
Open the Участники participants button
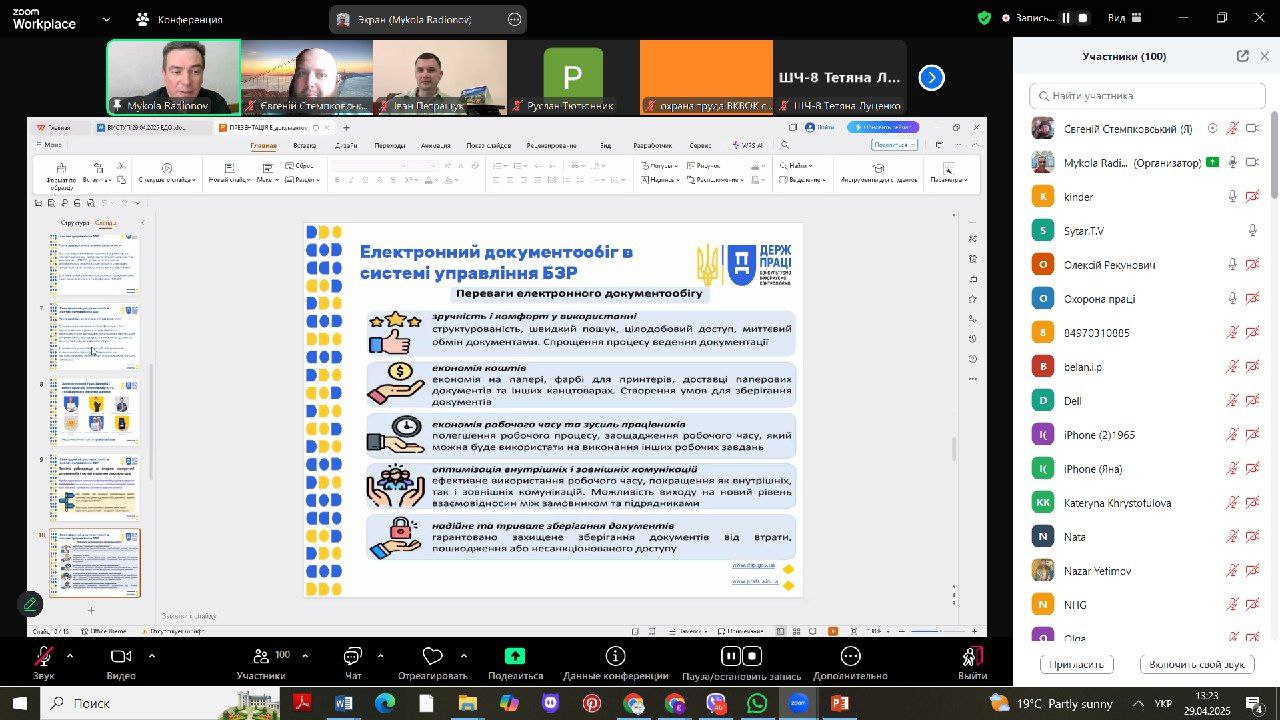(x=262, y=663)
